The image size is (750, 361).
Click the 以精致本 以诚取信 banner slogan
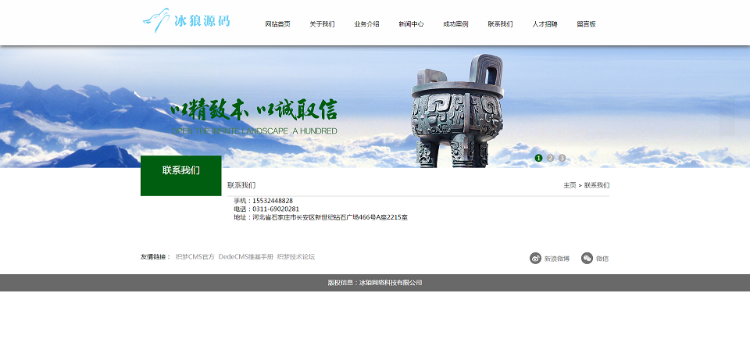(254, 110)
